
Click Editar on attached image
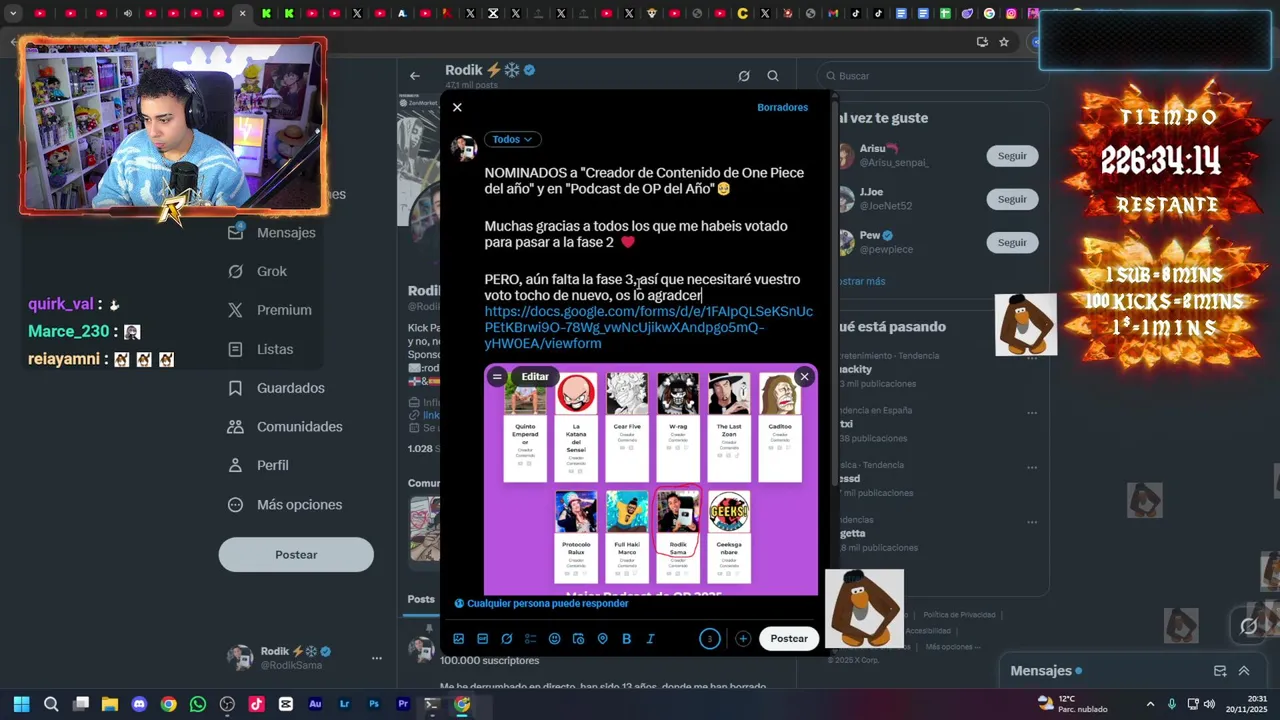pos(535,377)
